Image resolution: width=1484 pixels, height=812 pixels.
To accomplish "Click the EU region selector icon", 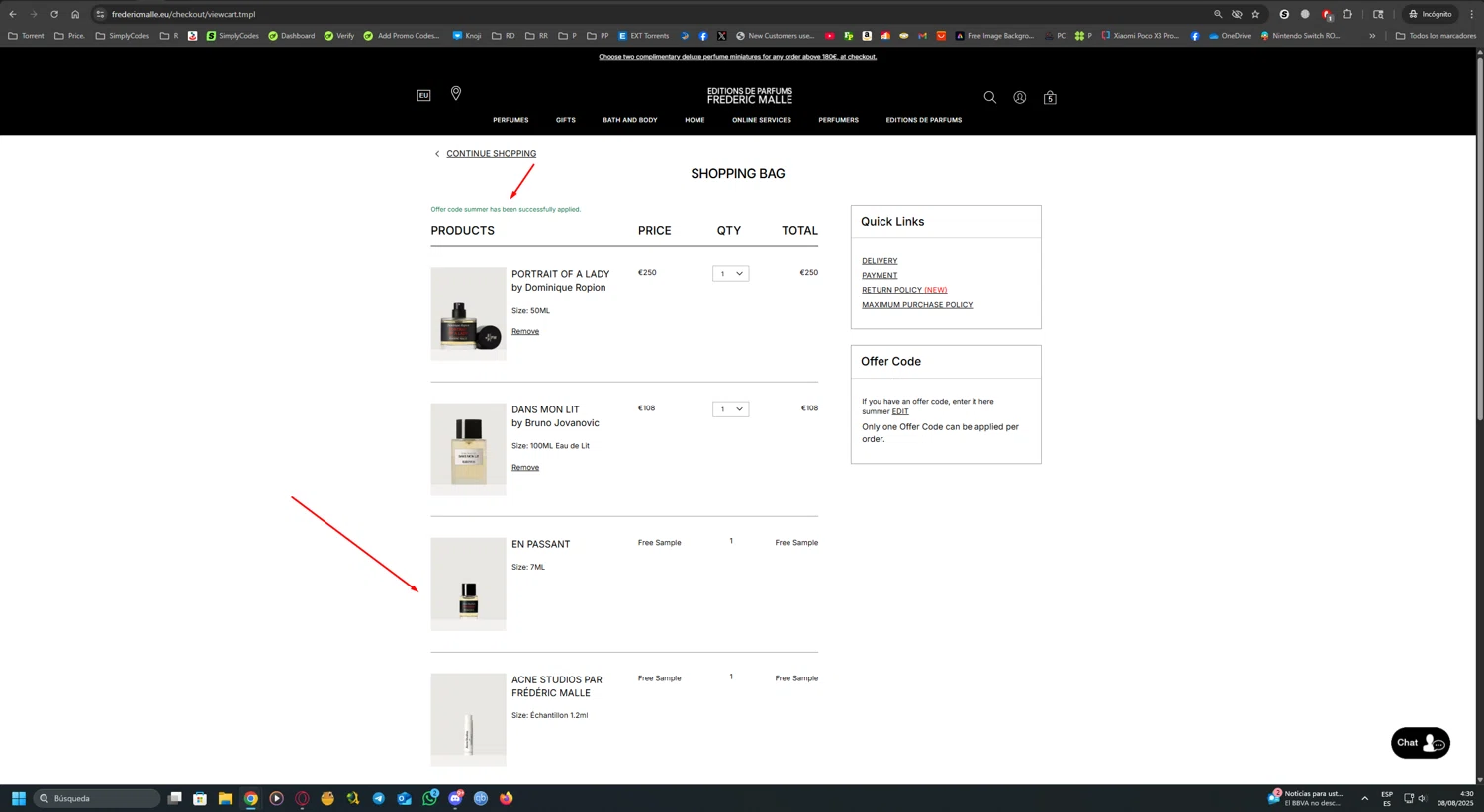I will pyautogui.click(x=423, y=95).
